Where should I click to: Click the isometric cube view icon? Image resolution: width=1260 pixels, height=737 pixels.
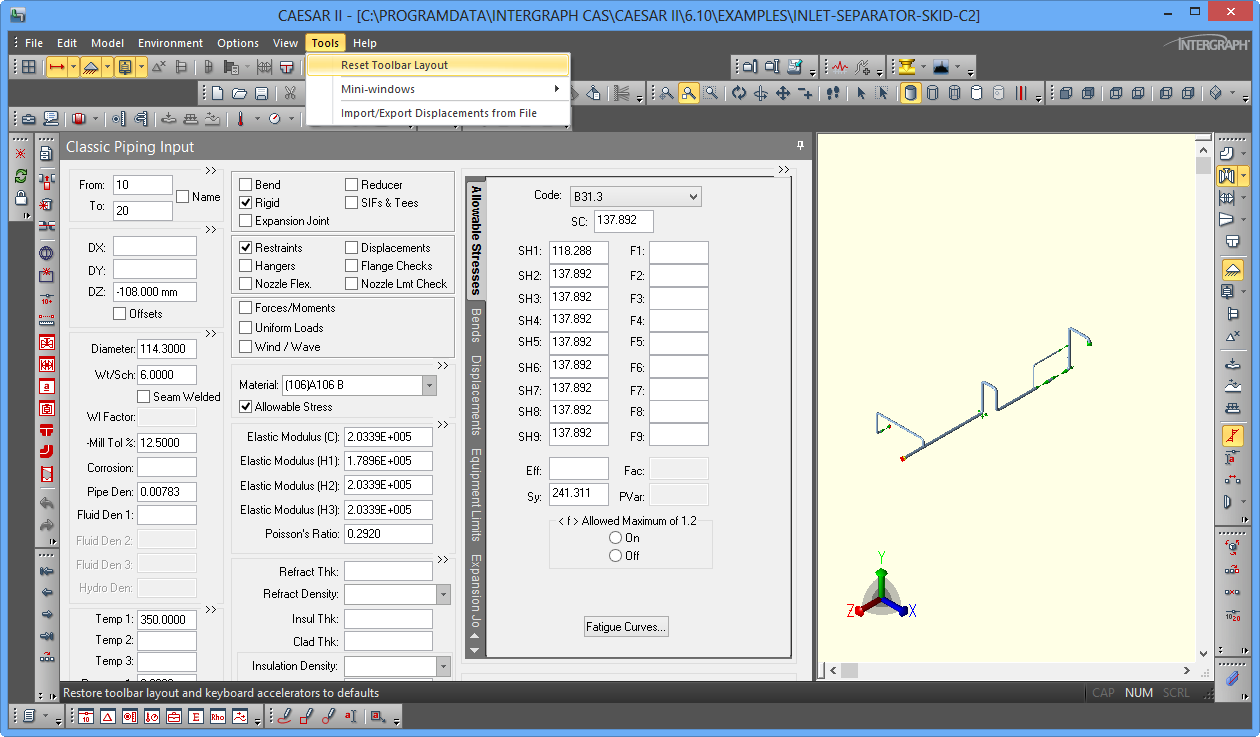[x=1215, y=93]
